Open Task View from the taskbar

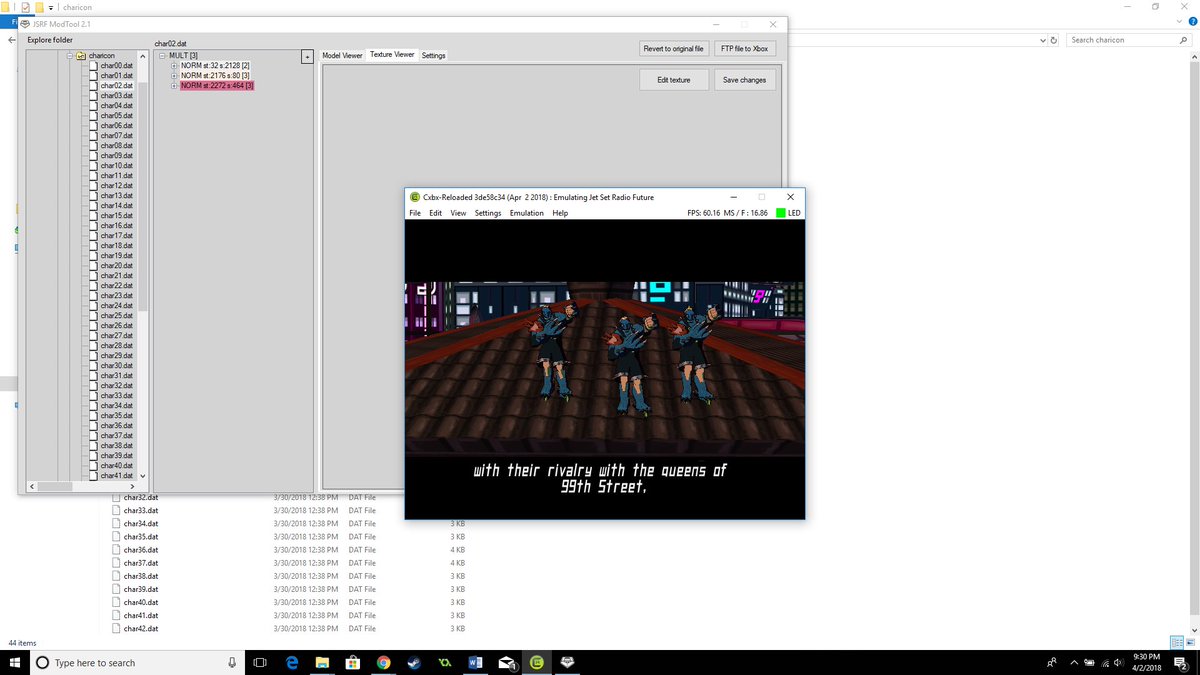260,662
